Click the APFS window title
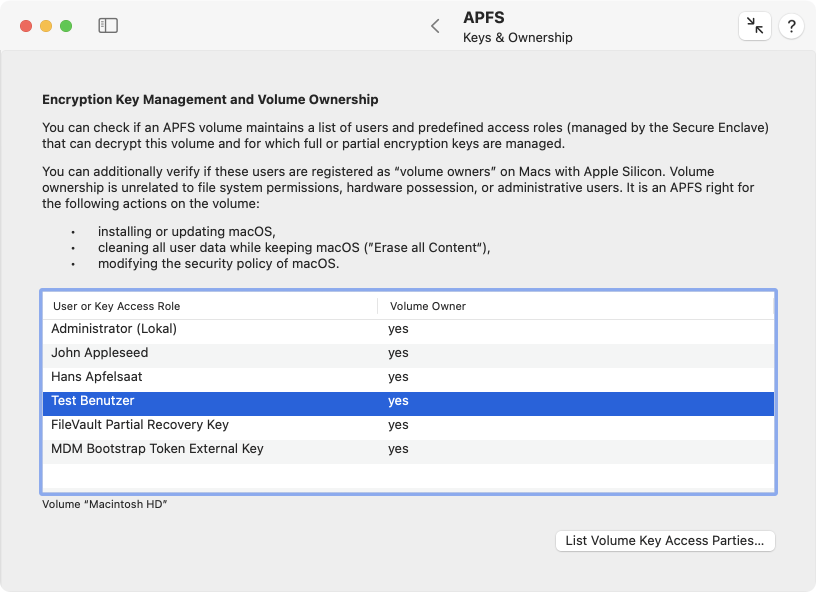Image resolution: width=816 pixels, height=592 pixels. click(x=483, y=17)
